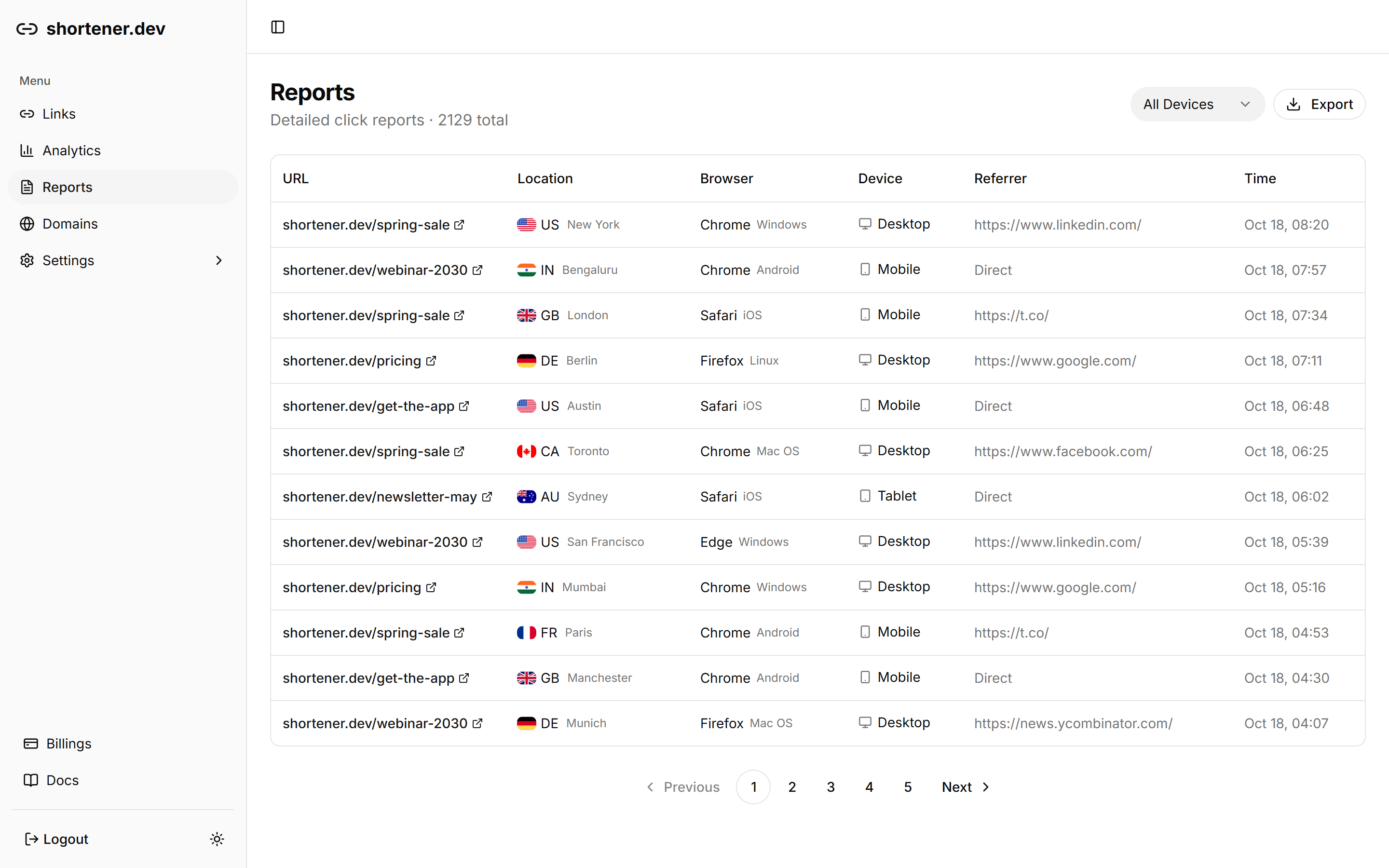
Task: Open Domains in the sidebar
Action: point(123,224)
